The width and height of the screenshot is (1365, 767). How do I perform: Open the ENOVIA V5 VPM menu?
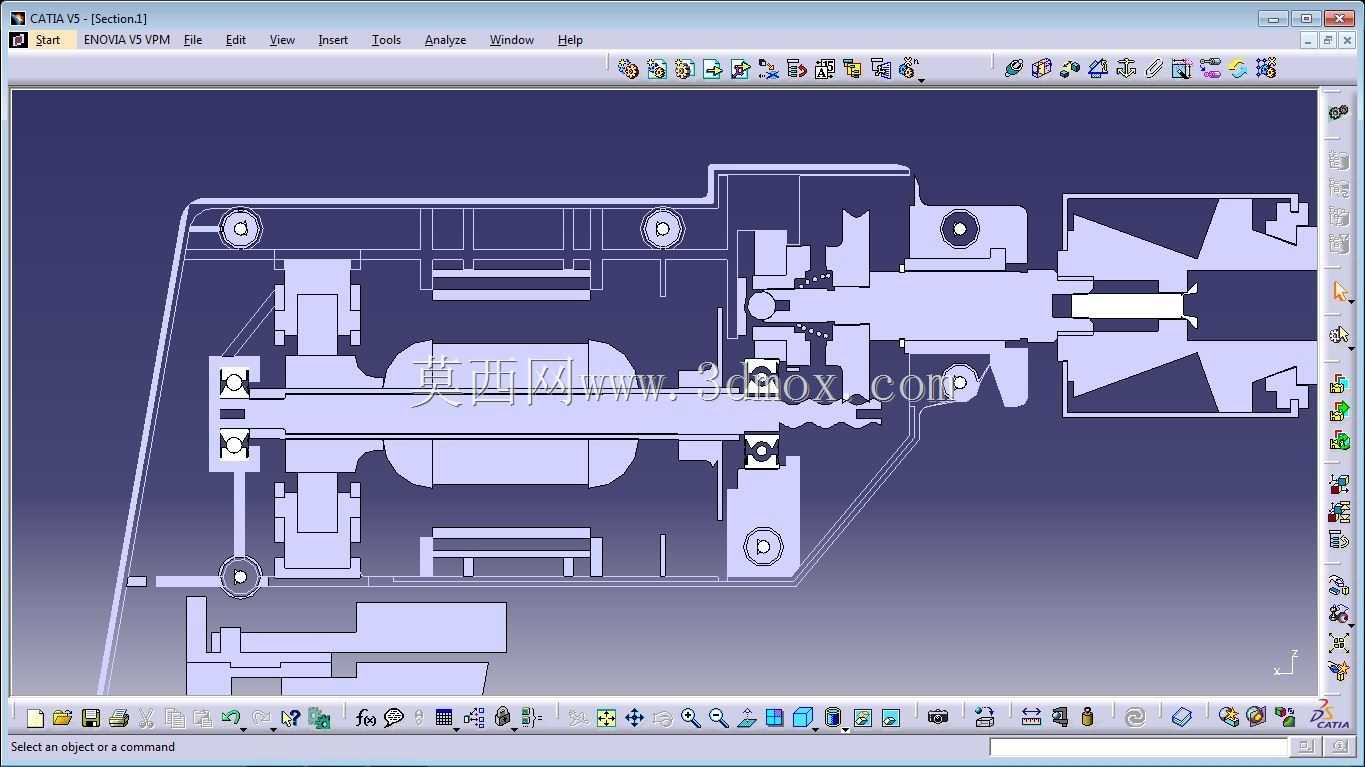click(x=127, y=40)
